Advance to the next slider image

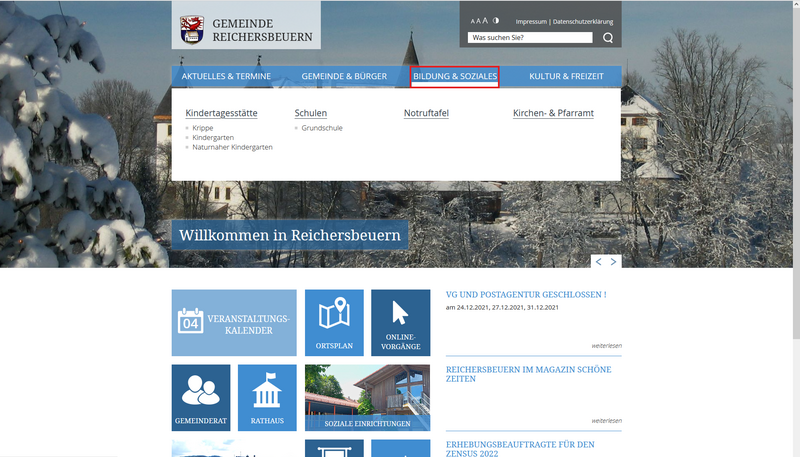pyautogui.click(x=614, y=261)
